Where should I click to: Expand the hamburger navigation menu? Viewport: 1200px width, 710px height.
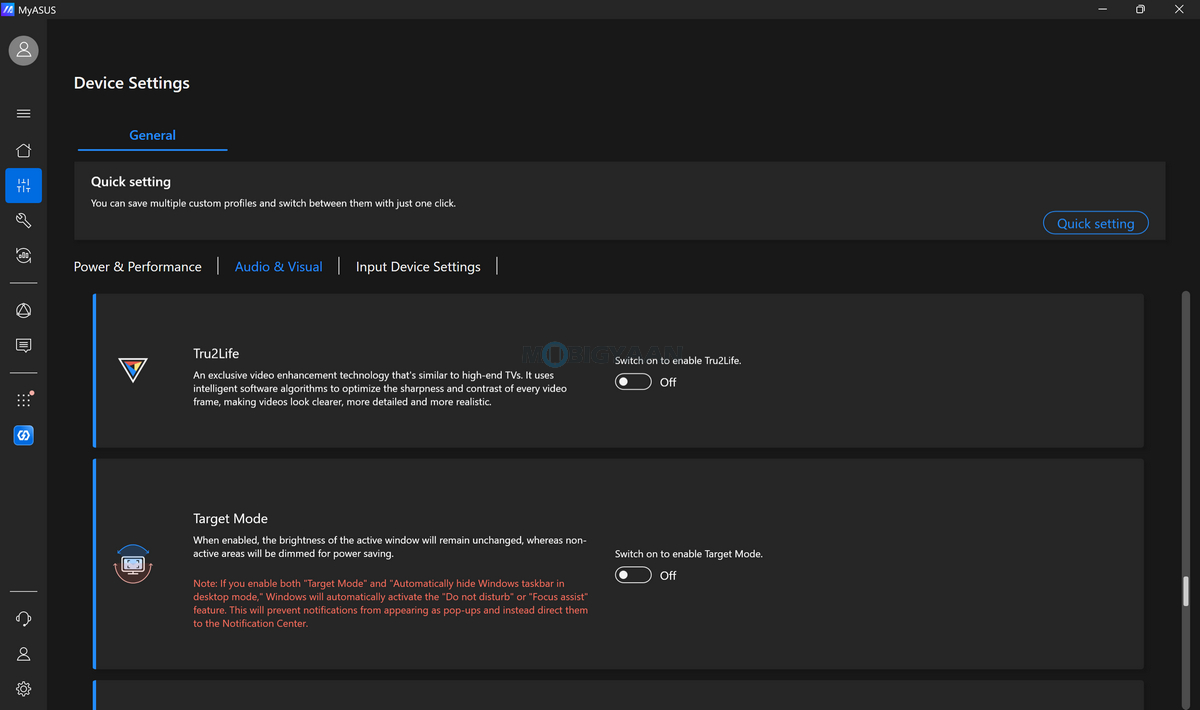[24, 114]
